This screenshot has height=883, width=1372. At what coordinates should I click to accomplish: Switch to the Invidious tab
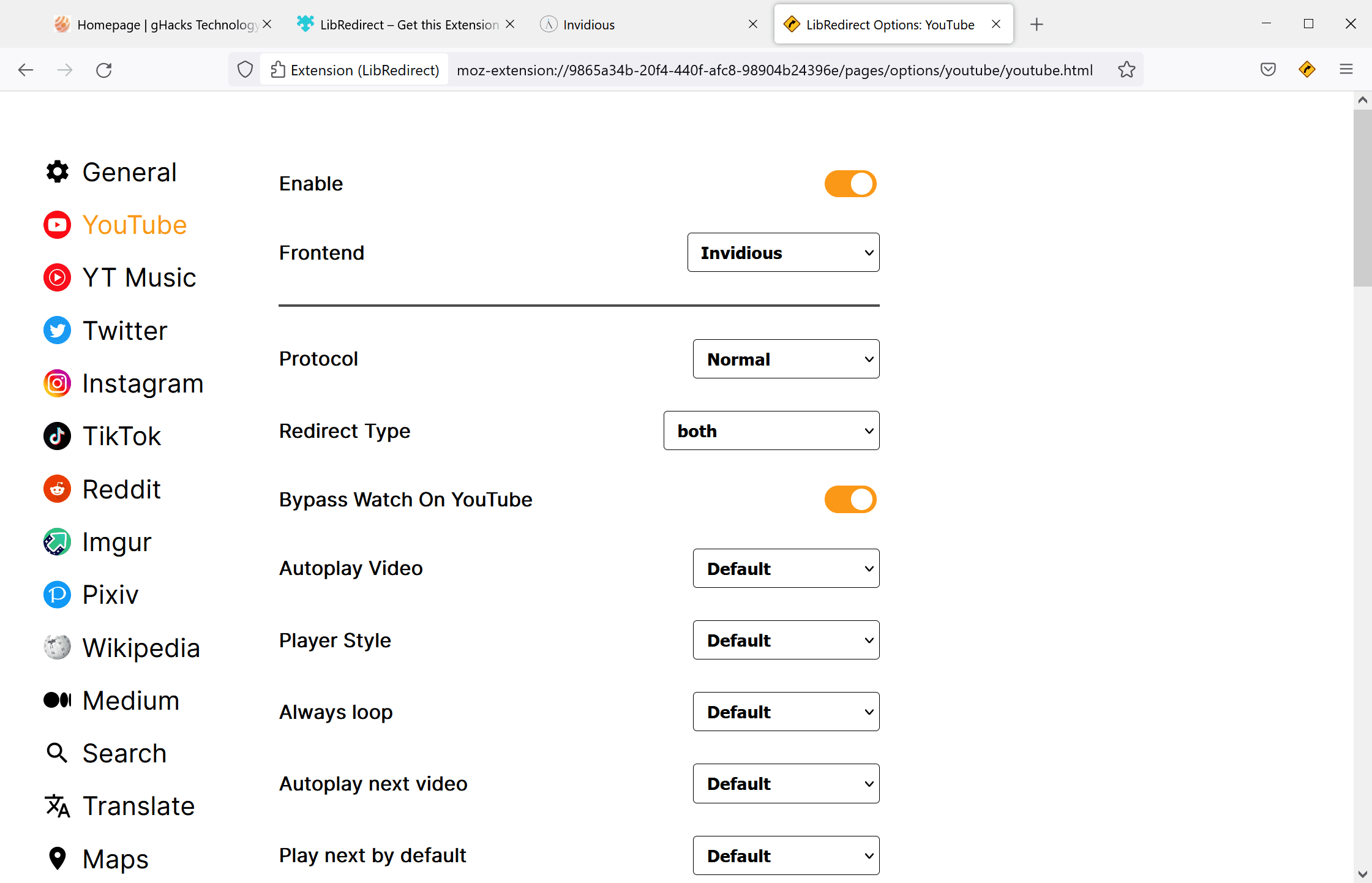coord(589,24)
